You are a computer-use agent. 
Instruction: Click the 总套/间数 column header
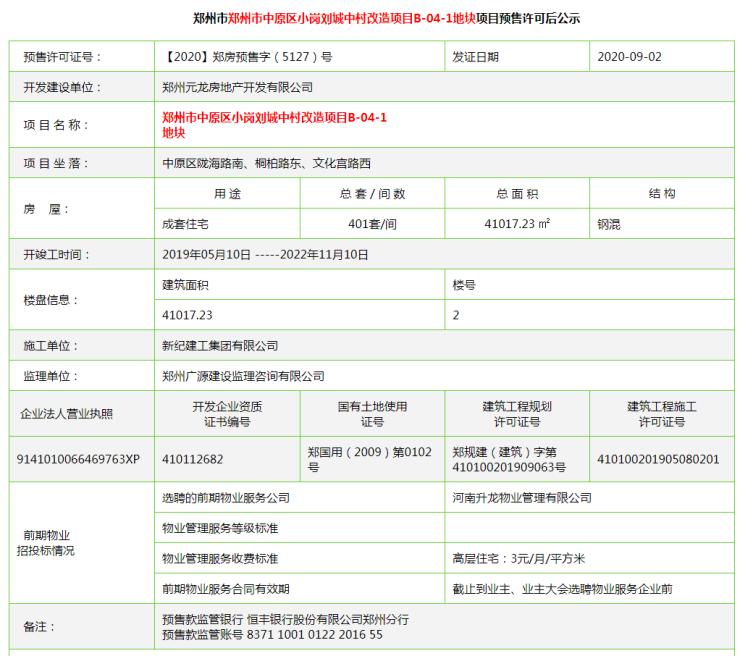[x=372, y=193]
